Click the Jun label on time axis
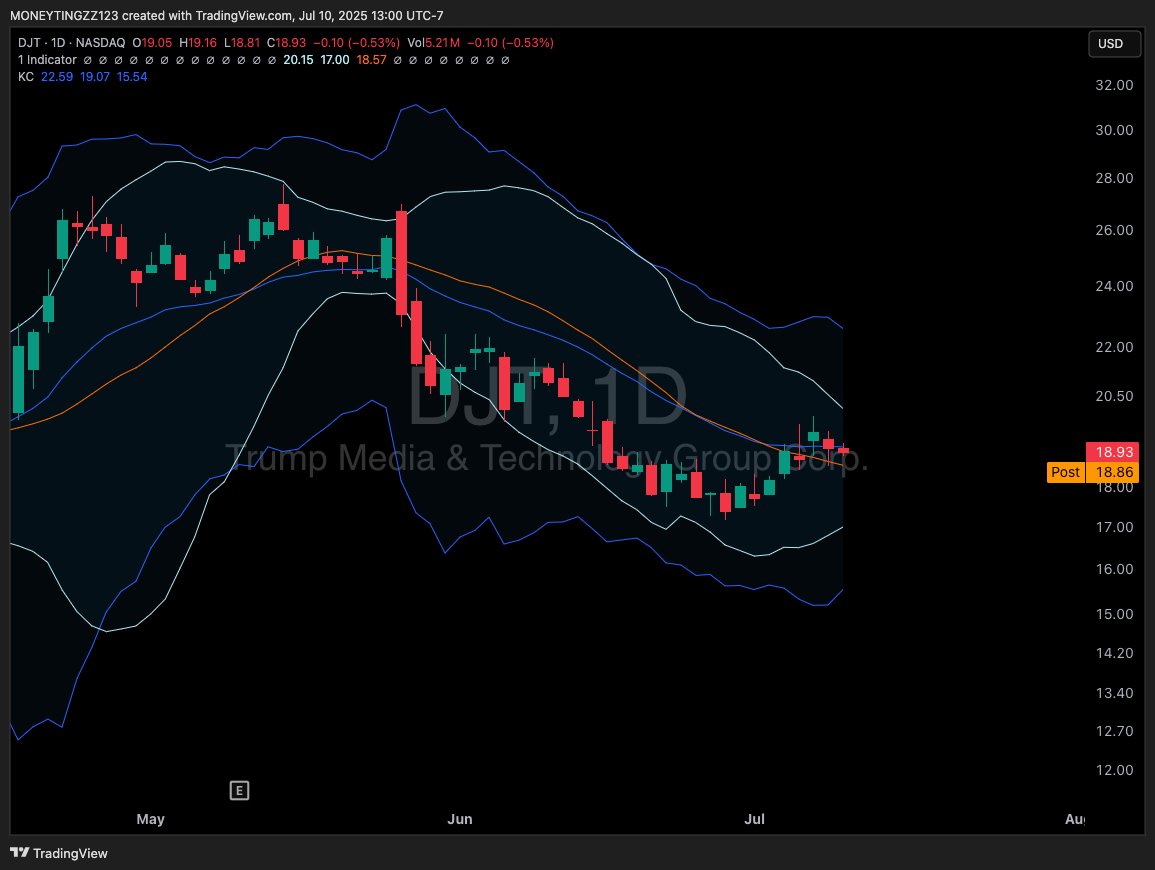This screenshot has width=1155, height=870. point(460,819)
